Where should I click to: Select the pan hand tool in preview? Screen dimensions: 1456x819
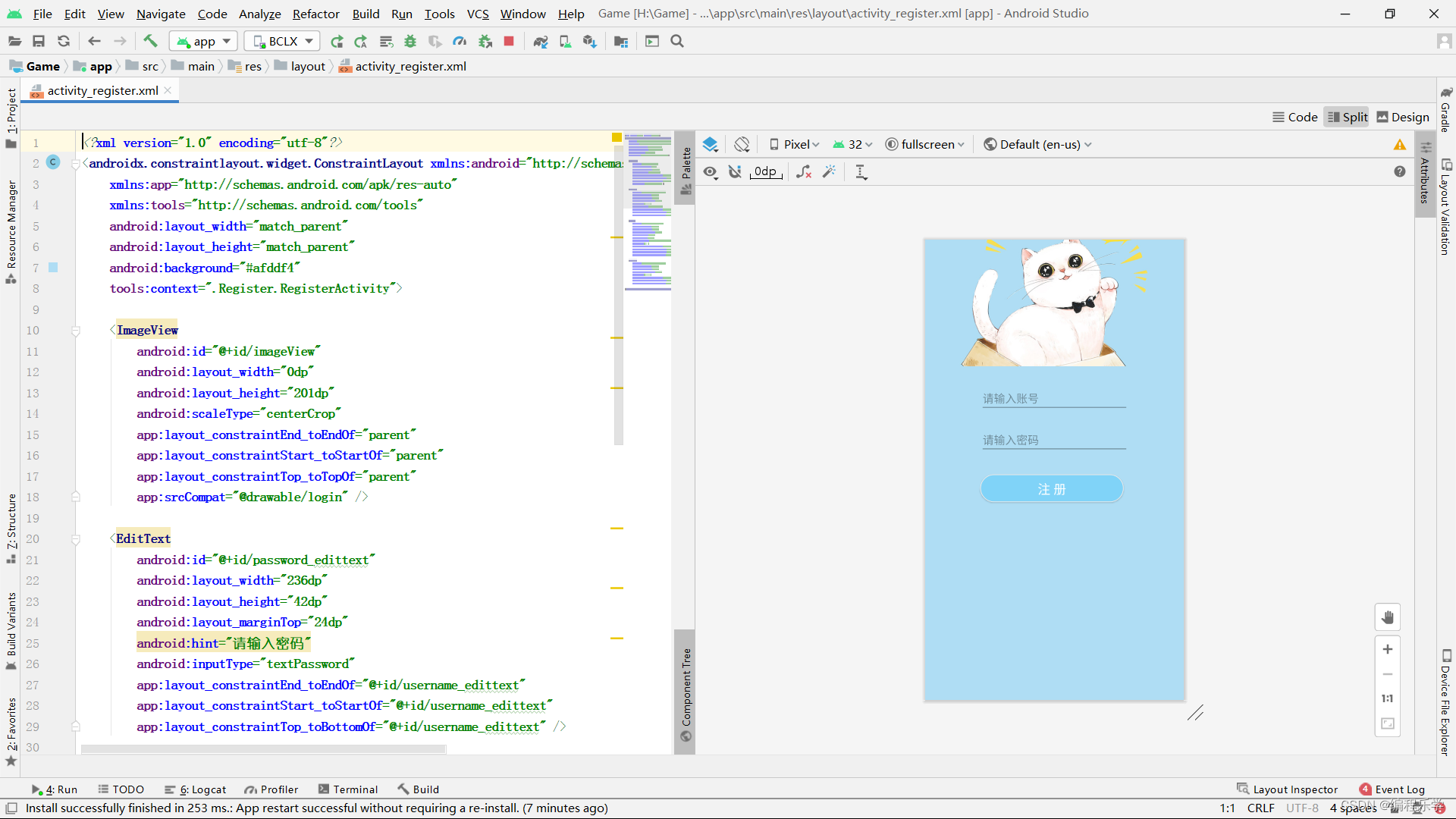pyautogui.click(x=1387, y=617)
